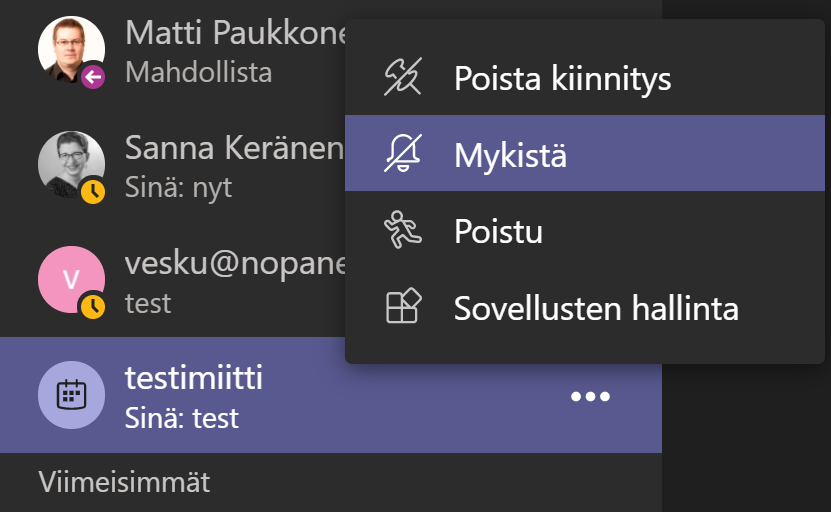Click the purple arrow status badge on Matti
The image size is (831, 512).
point(93,76)
